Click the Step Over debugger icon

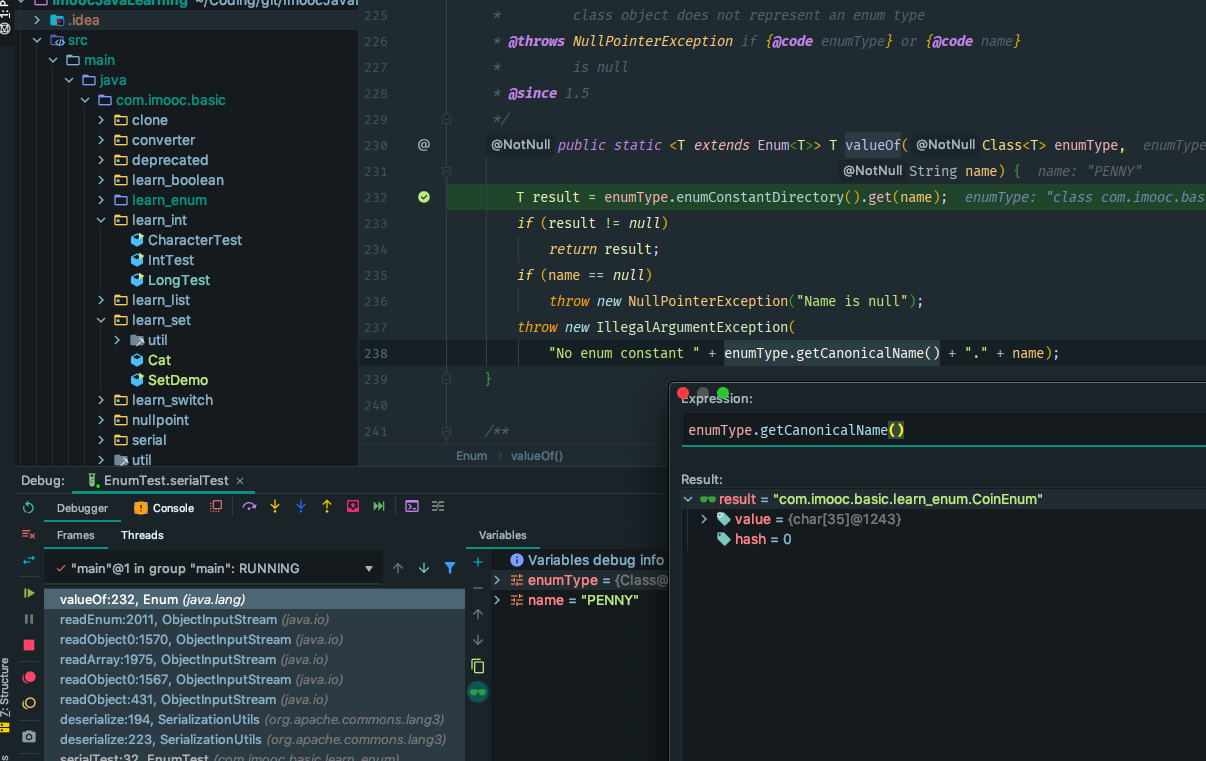tap(249, 507)
